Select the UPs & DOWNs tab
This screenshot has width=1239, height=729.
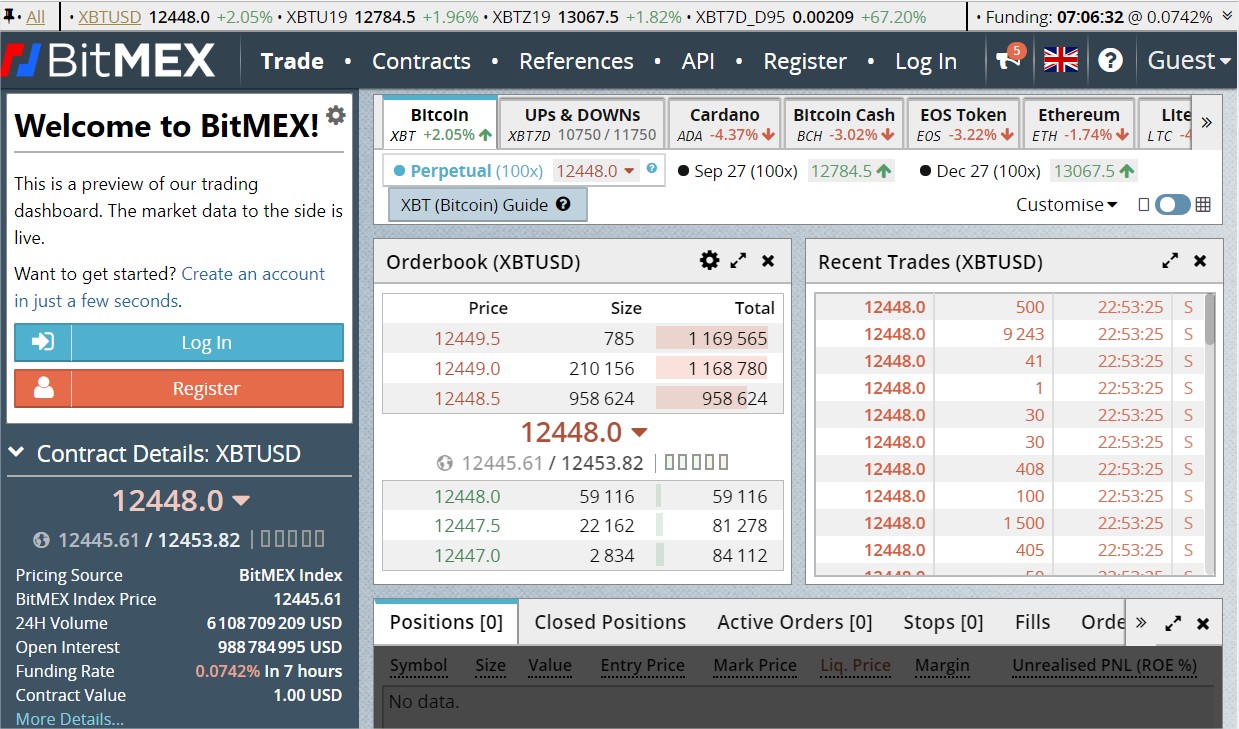click(582, 124)
